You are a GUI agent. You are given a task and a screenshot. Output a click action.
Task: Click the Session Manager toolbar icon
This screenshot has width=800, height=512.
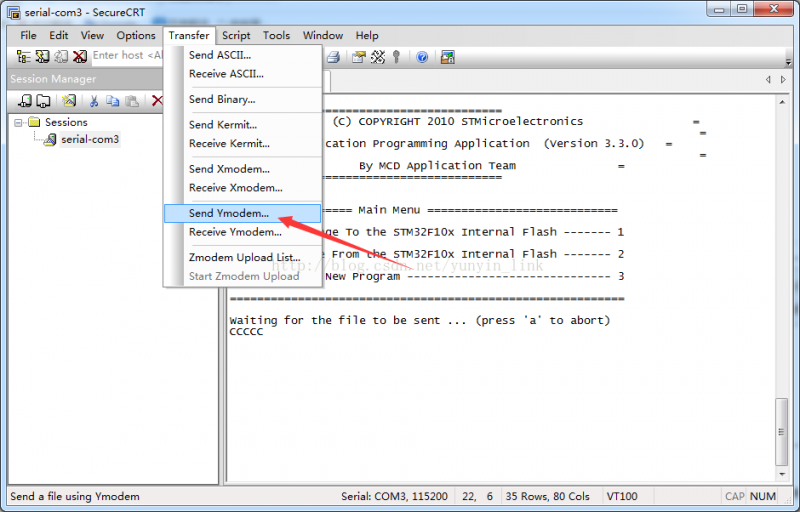23,57
